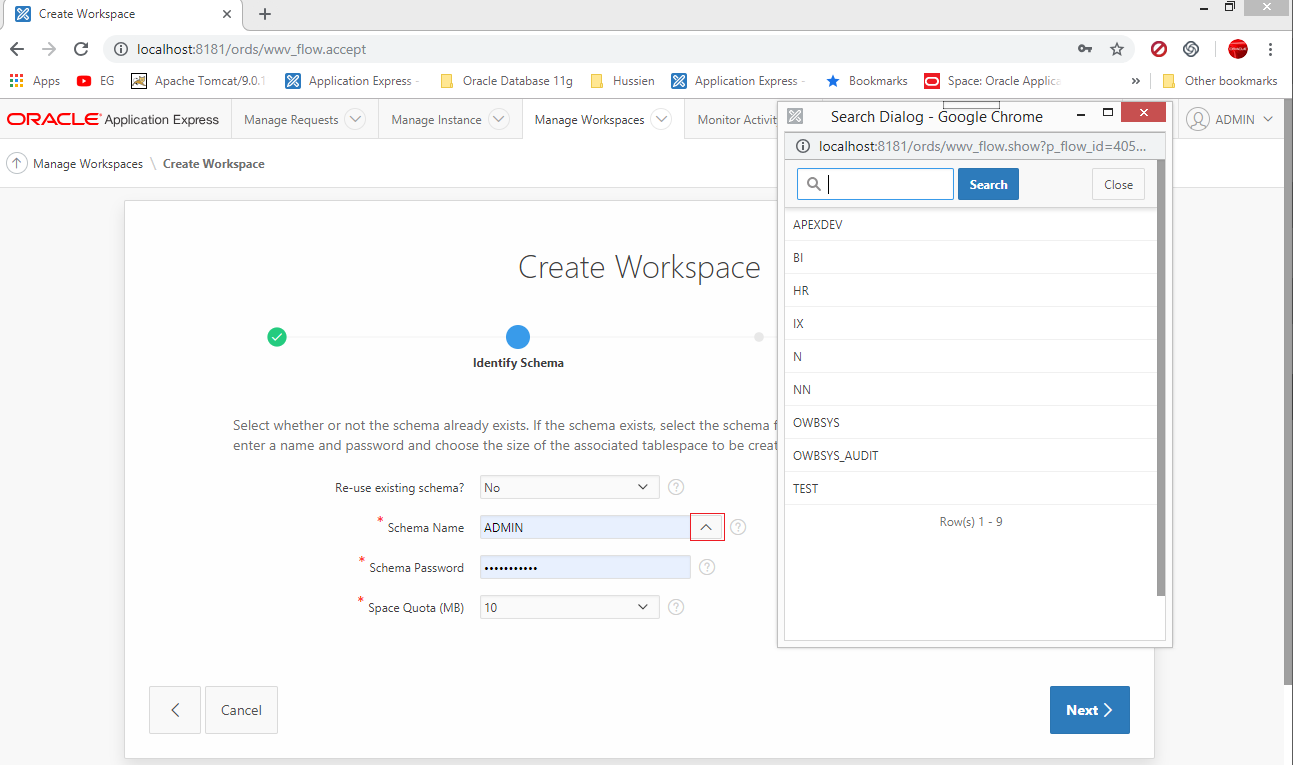This screenshot has width=1293, height=765.
Task: Run the Search in the dialog
Action: coord(988,184)
